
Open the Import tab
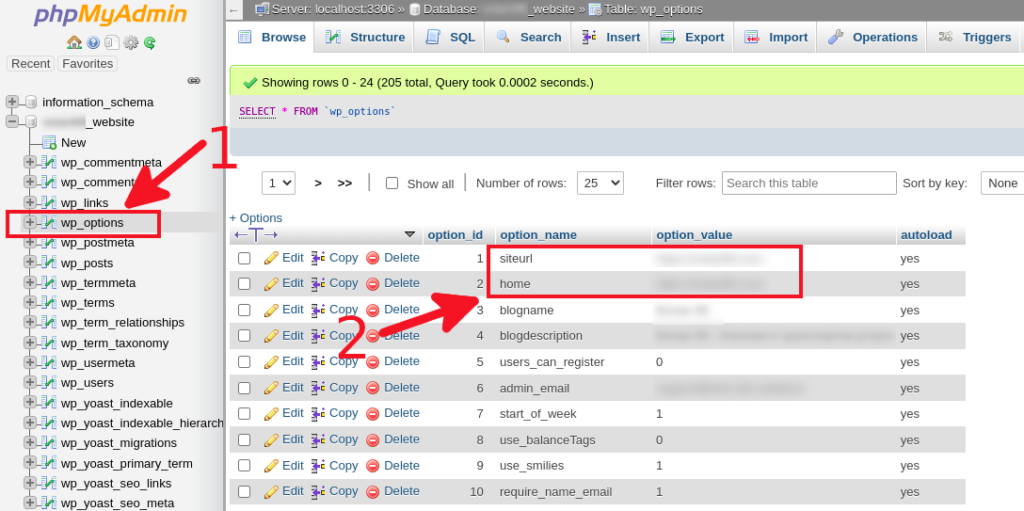pos(777,37)
